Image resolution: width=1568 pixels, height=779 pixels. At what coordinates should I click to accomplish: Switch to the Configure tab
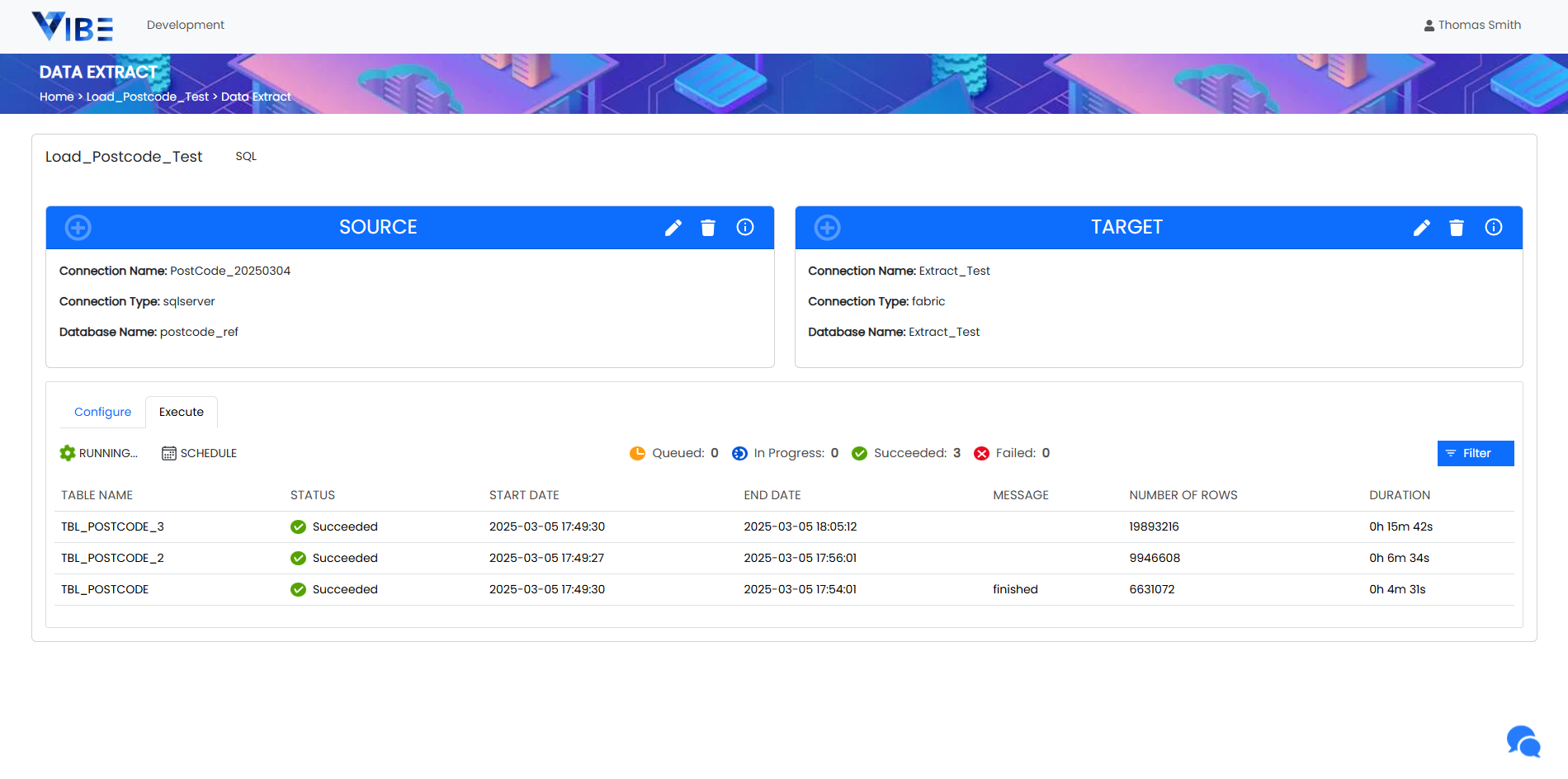[102, 412]
